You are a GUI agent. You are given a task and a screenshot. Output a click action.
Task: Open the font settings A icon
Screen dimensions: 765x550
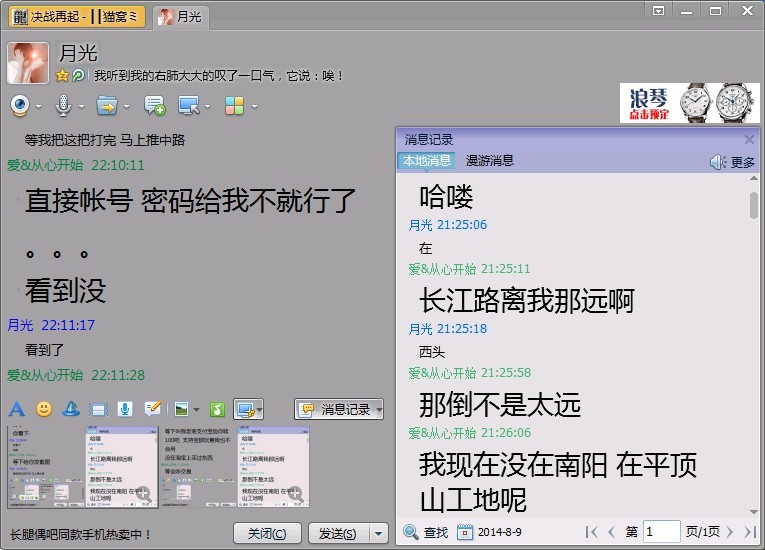17,409
